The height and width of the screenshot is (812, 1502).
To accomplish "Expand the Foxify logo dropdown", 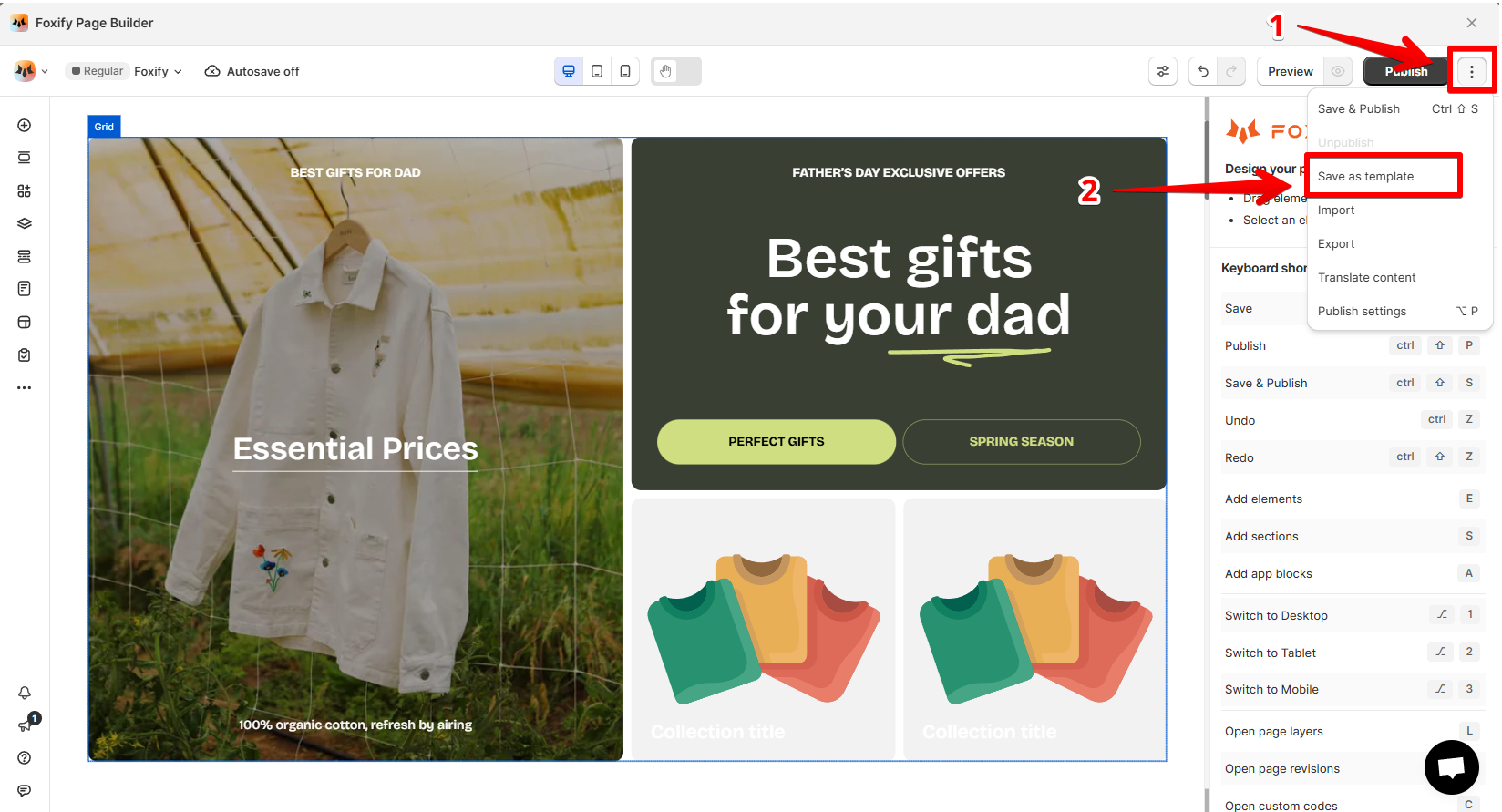I will click(31, 71).
